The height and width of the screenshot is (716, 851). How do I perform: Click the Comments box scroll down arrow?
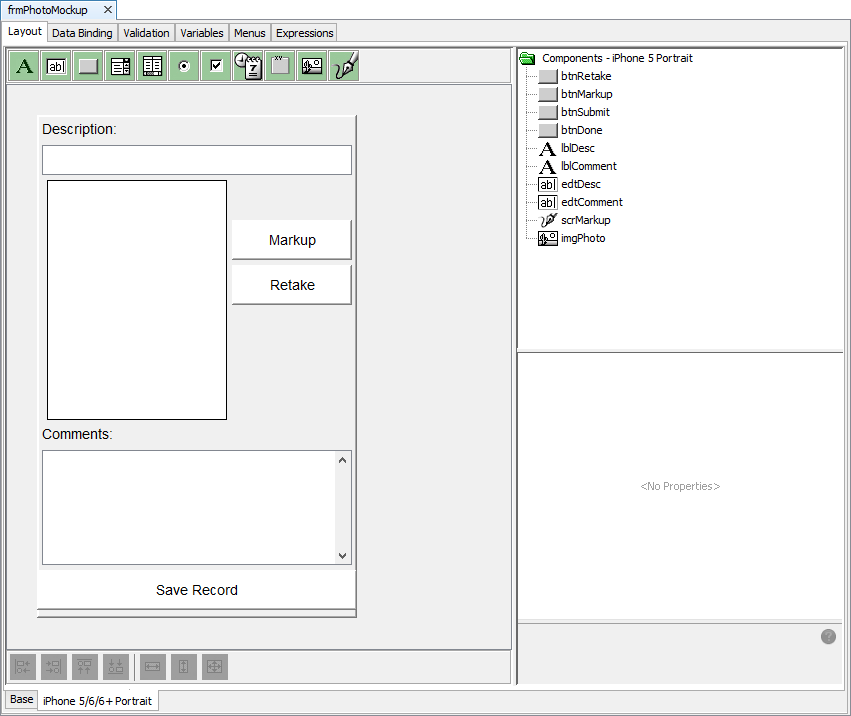[x=343, y=556]
